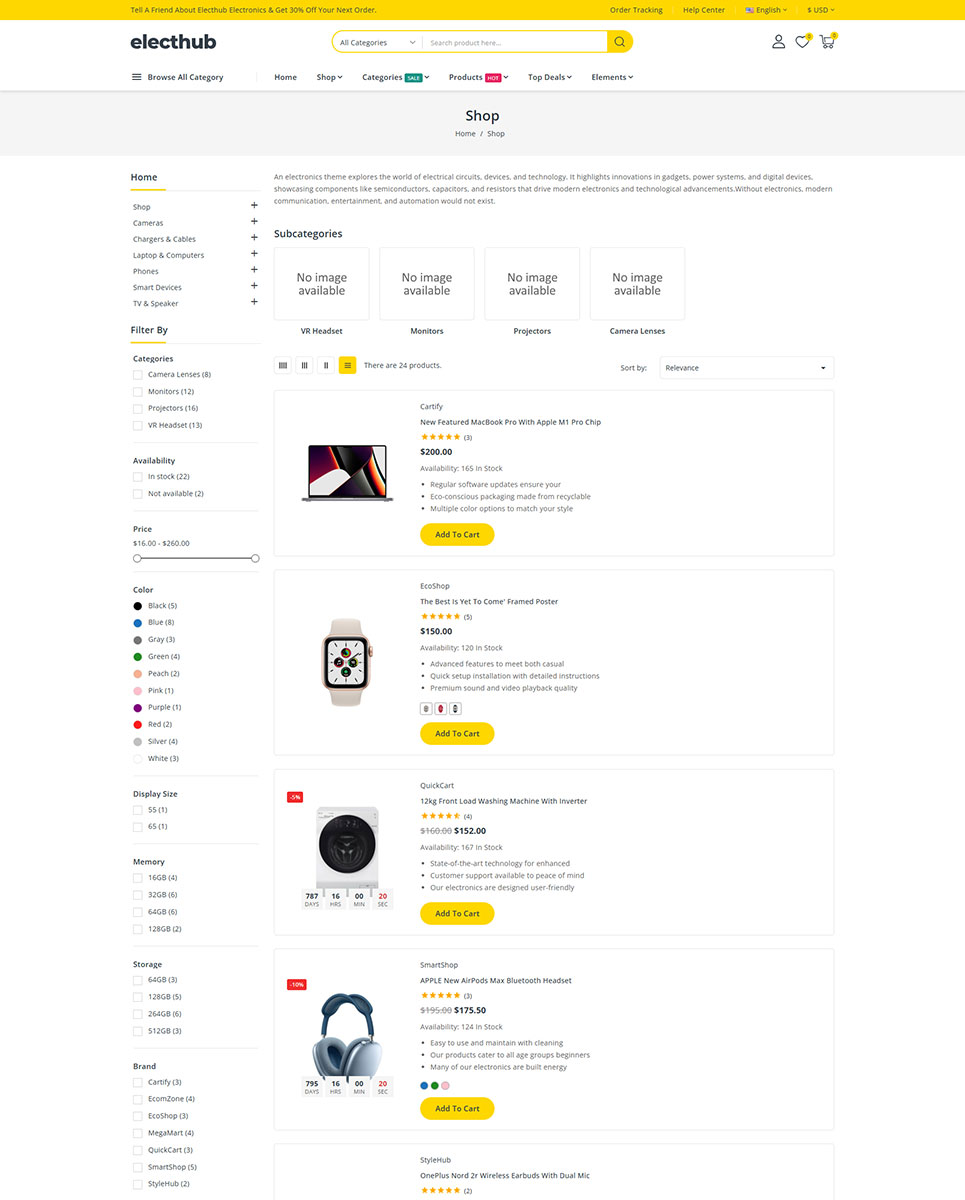965x1200 pixels.
Task: Switch to two-column grid view
Action: (326, 366)
